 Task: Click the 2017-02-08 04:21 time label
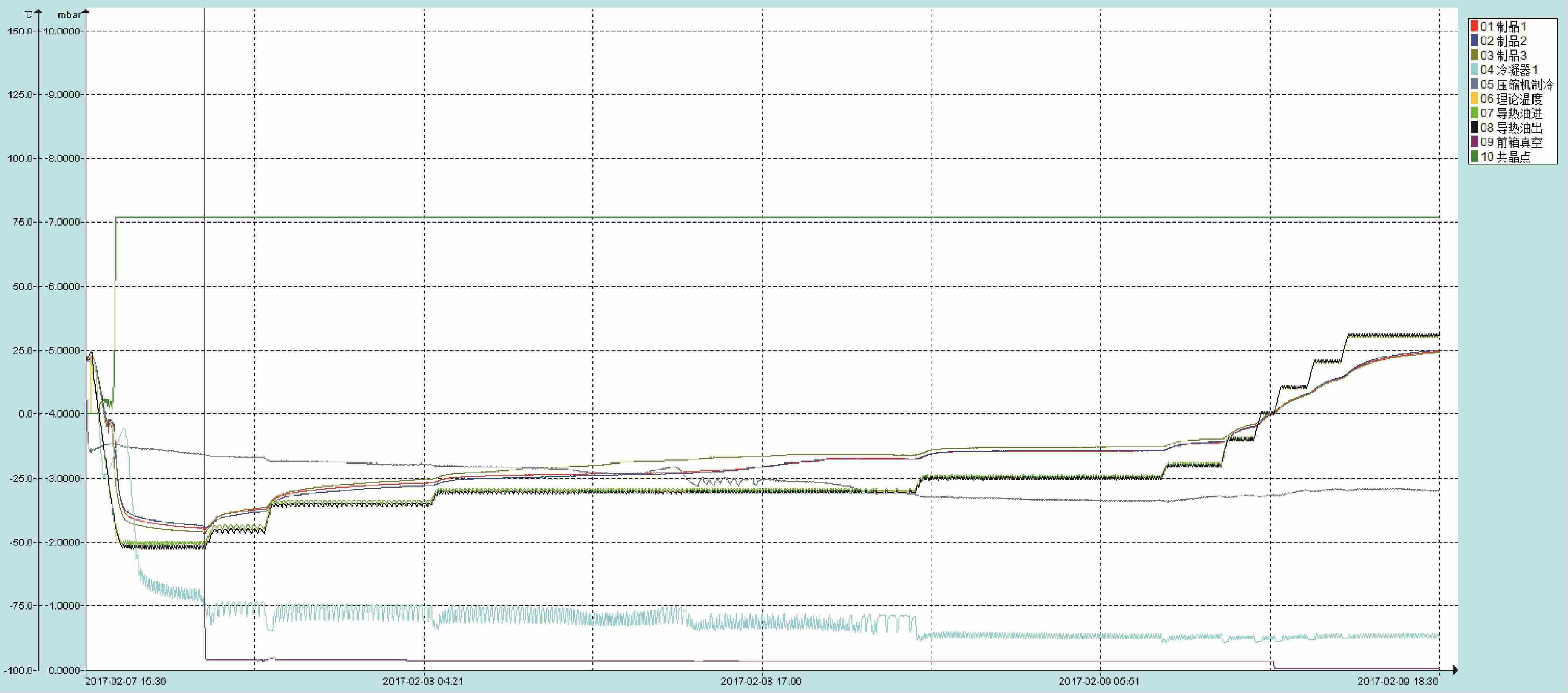click(423, 681)
